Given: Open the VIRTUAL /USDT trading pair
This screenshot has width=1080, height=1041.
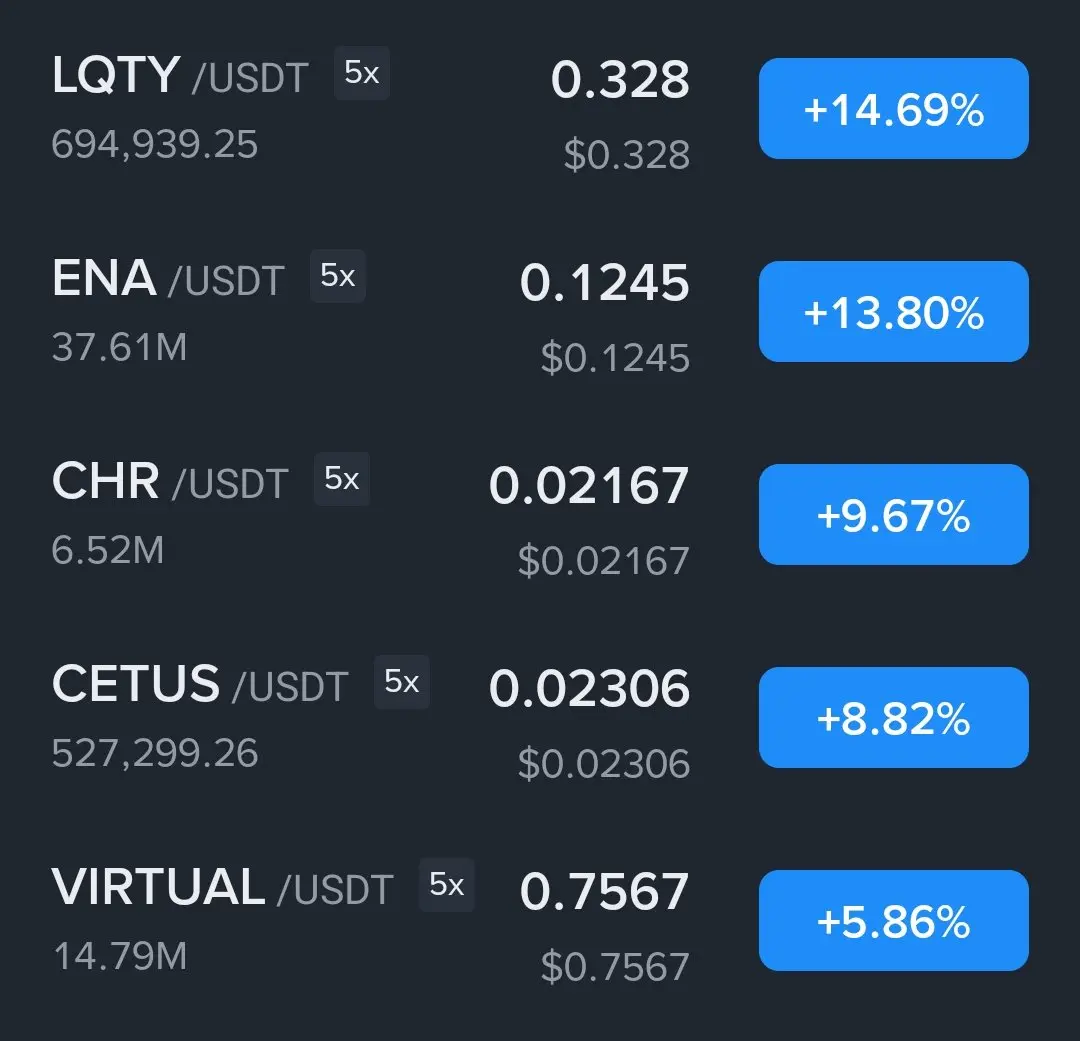Looking at the screenshot, I should coord(222,889).
